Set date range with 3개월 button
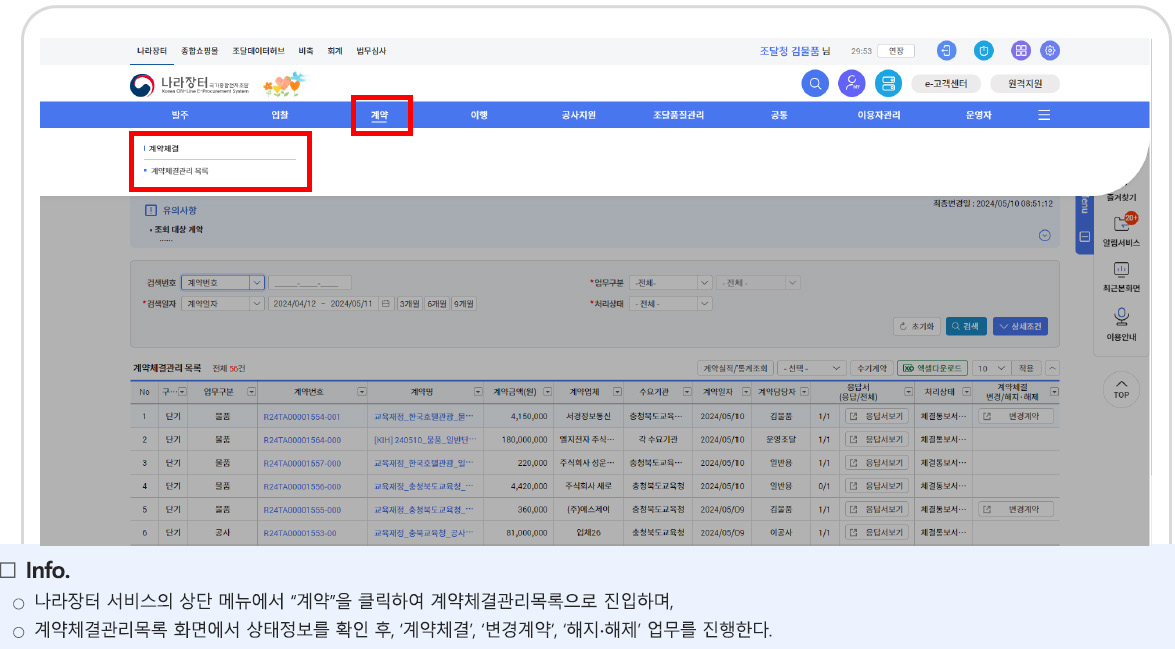The image size is (1175, 649). point(409,304)
